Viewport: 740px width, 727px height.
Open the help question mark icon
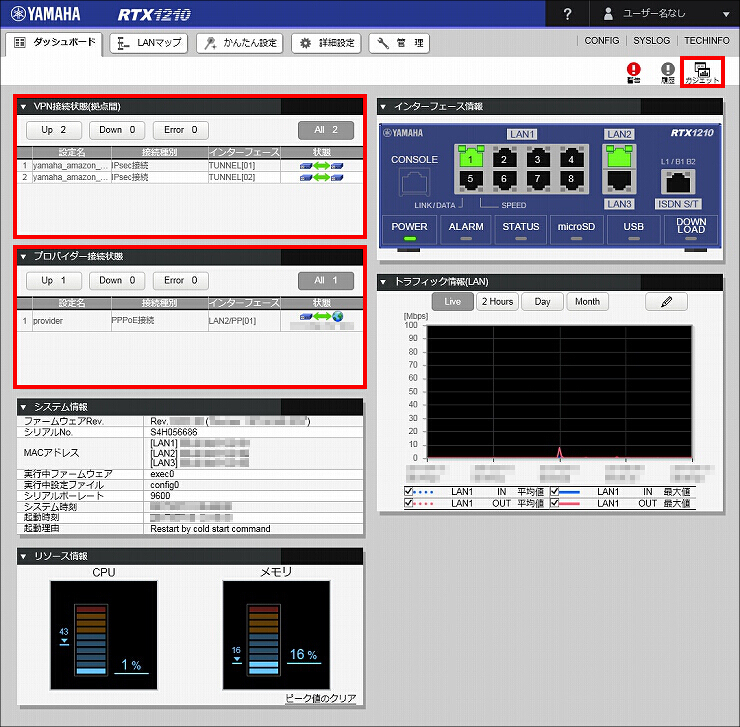567,14
